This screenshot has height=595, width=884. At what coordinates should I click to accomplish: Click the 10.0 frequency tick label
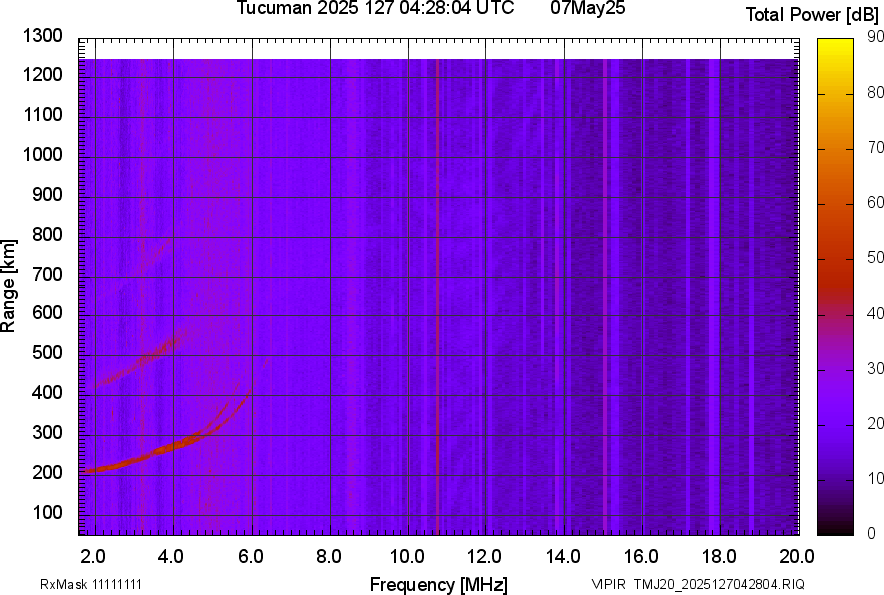click(407, 557)
